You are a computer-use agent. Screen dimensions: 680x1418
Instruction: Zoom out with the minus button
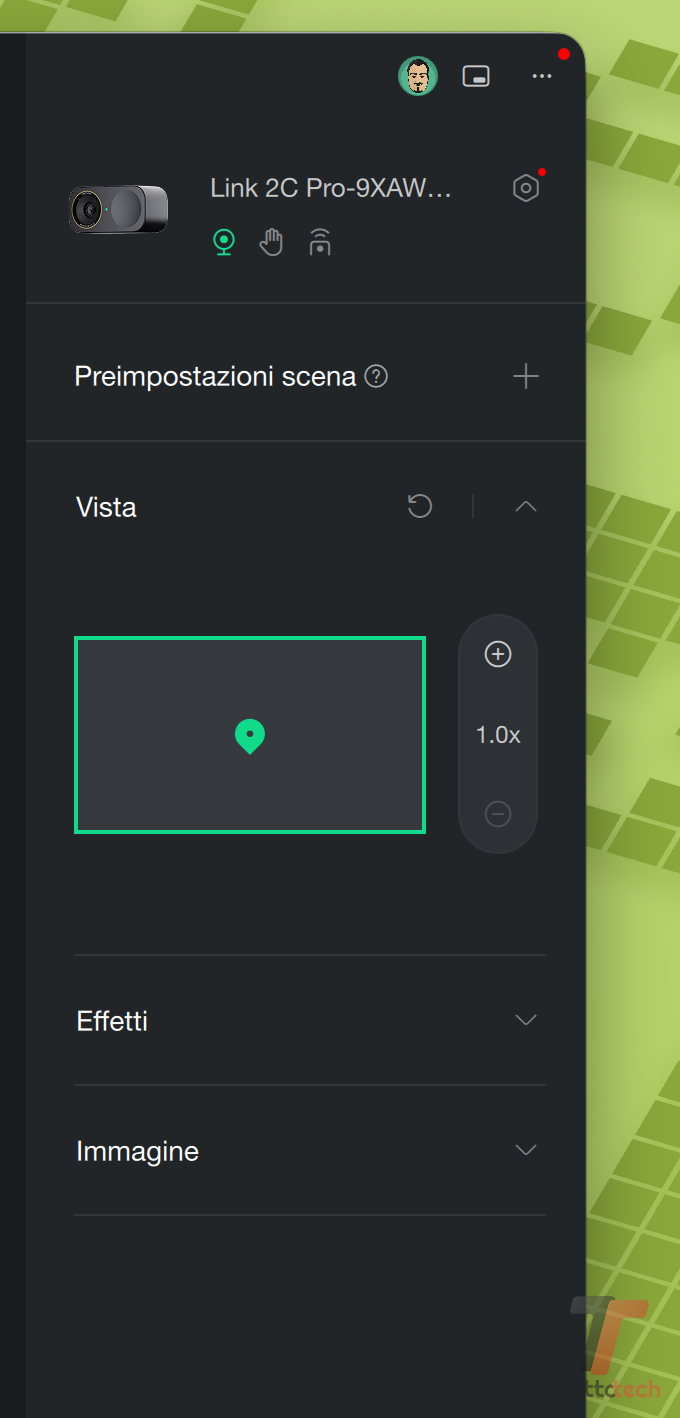coord(498,814)
